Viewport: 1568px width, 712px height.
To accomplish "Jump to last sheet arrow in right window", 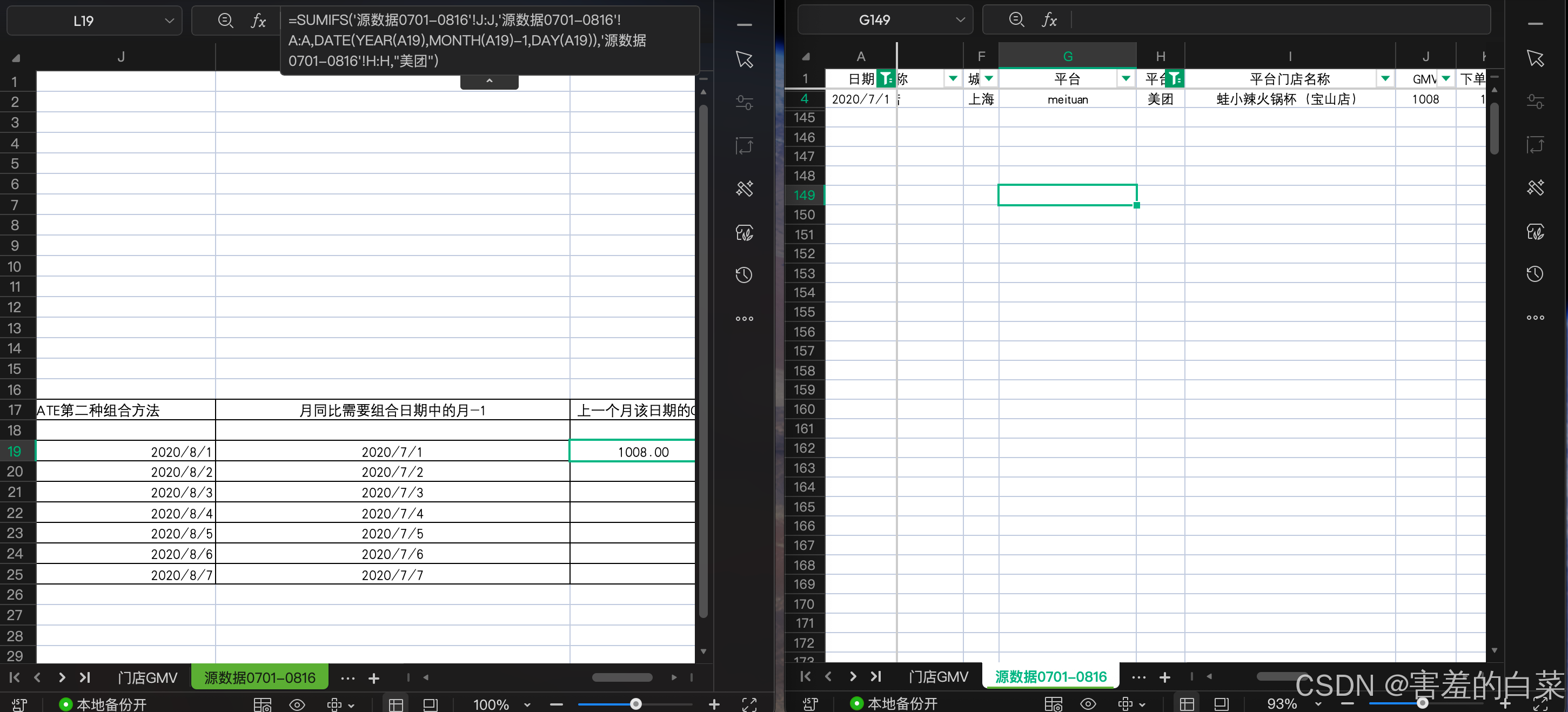I will tap(876, 676).
